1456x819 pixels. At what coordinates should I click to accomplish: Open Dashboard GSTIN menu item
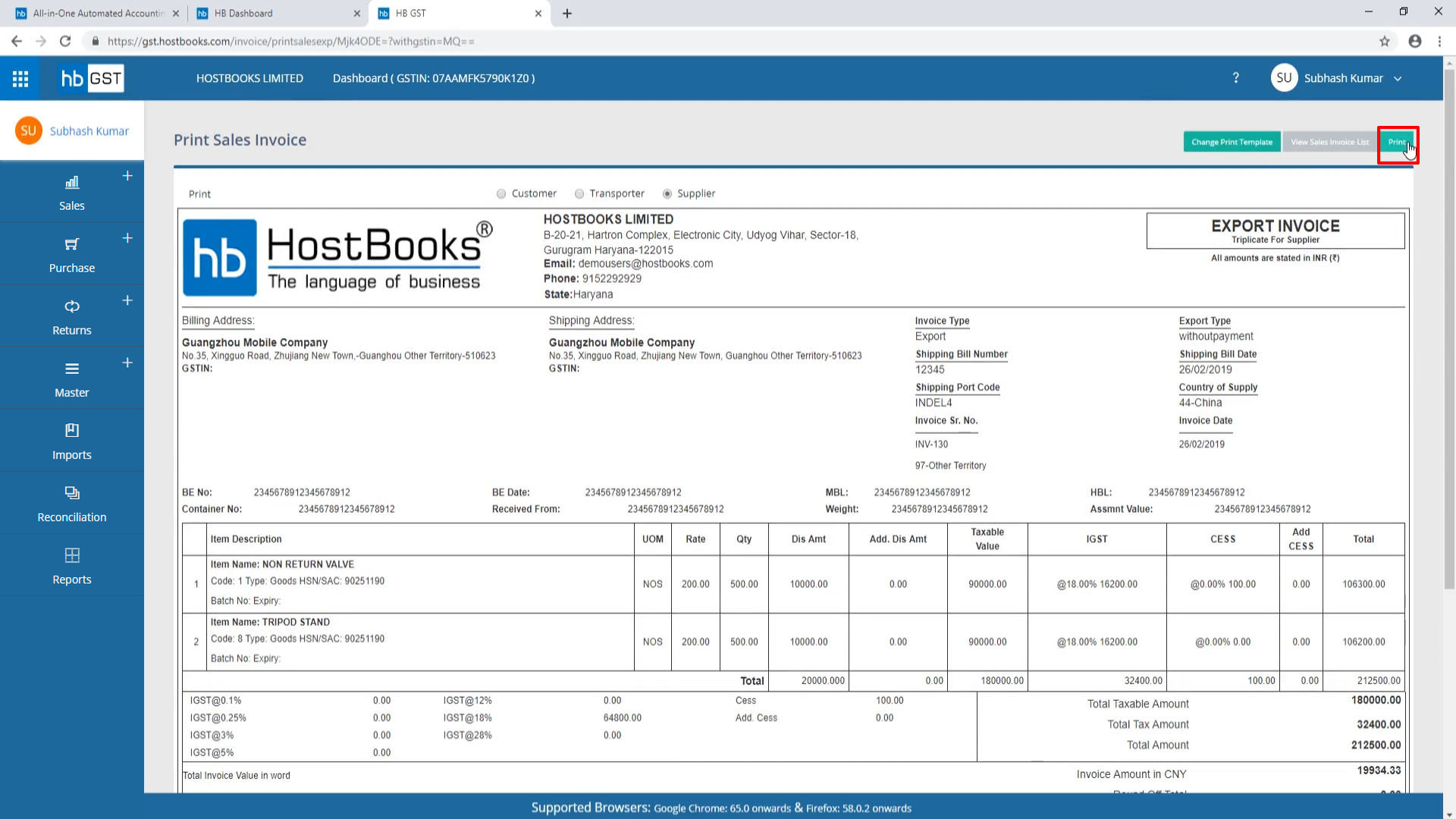(x=434, y=78)
